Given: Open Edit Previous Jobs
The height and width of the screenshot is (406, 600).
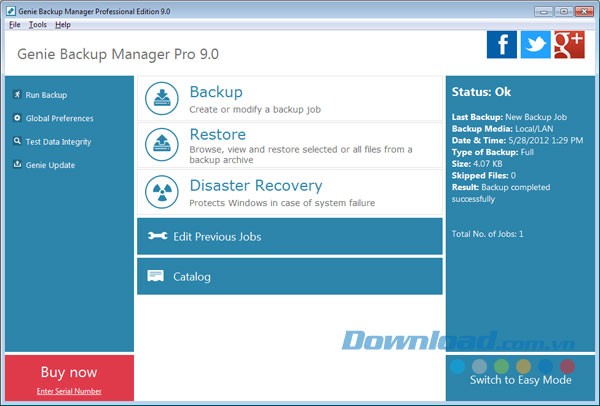Looking at the screenshot, I should point(290,236).
